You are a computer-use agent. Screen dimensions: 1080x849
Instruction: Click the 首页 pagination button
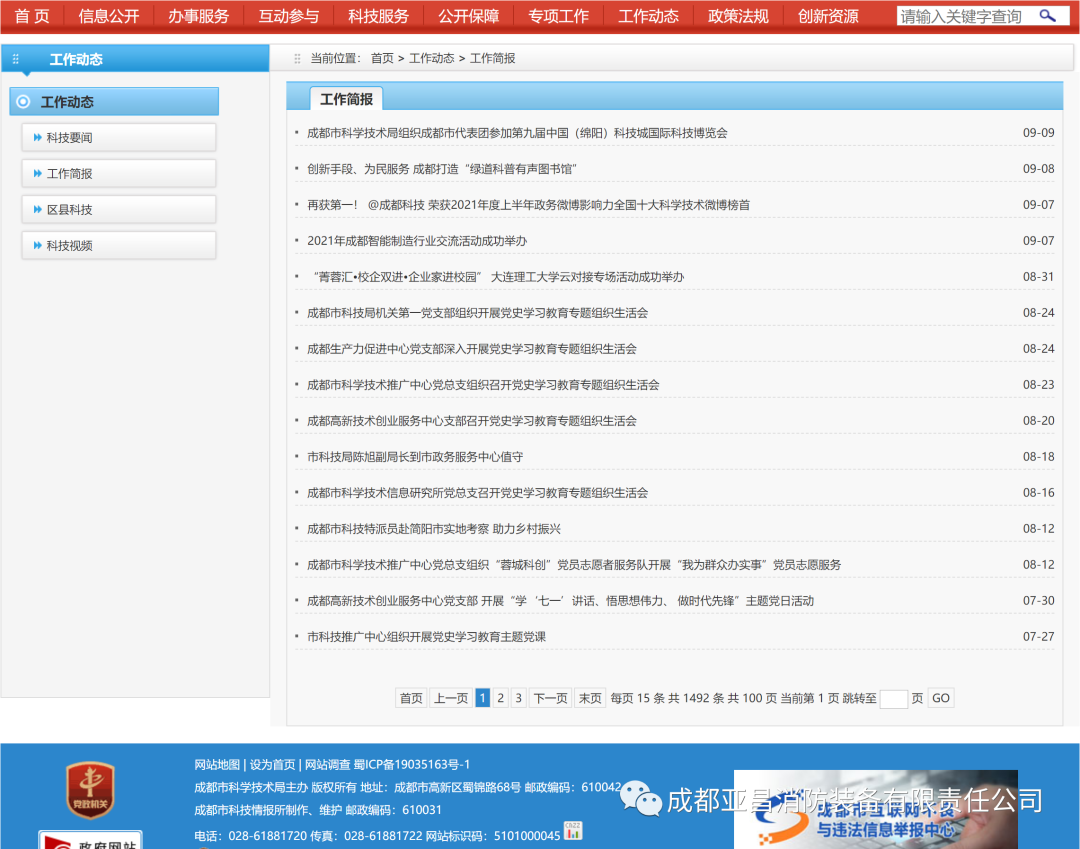(411, 698)
